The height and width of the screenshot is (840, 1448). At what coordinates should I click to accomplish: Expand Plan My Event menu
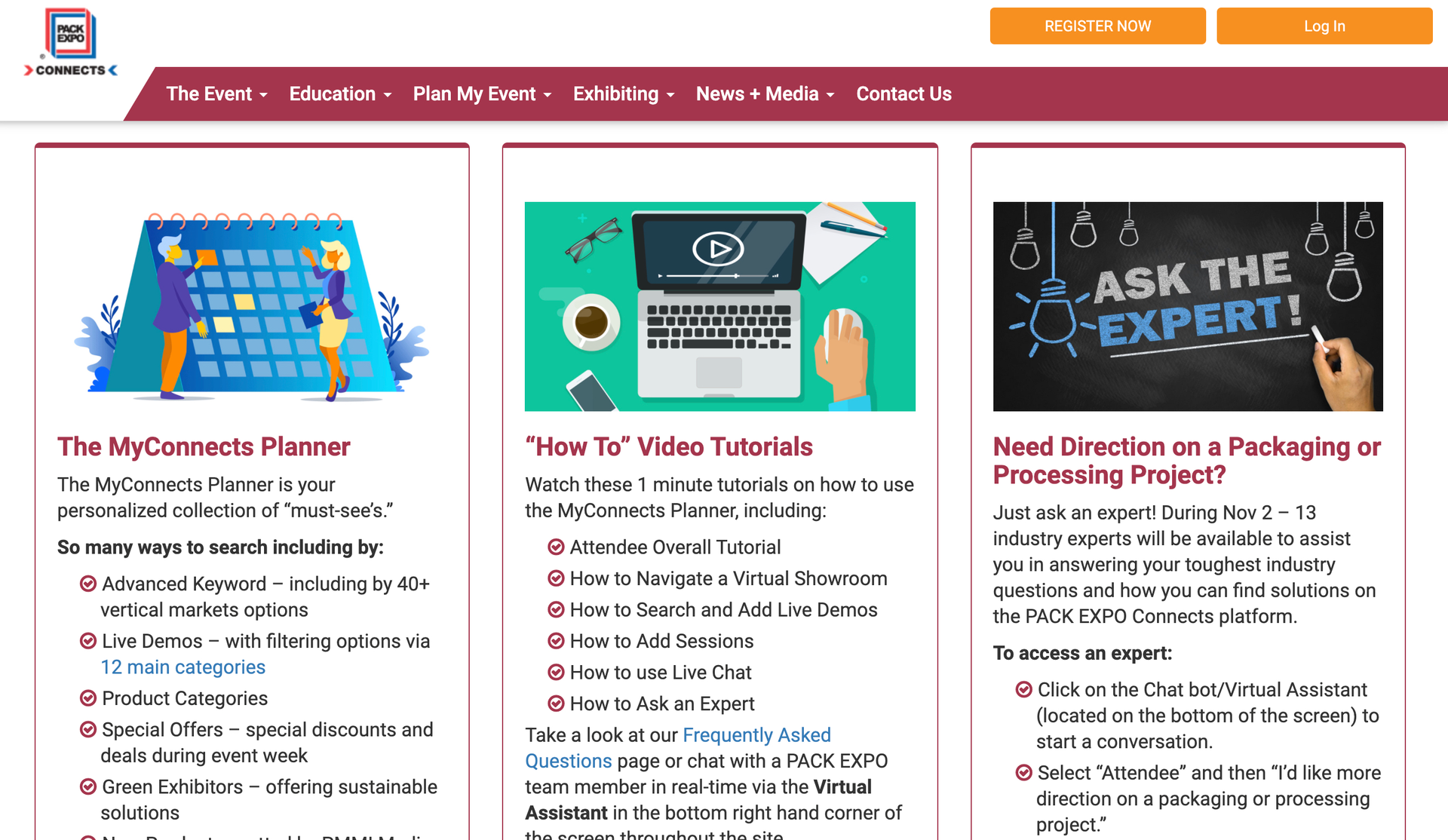[482, 94]
